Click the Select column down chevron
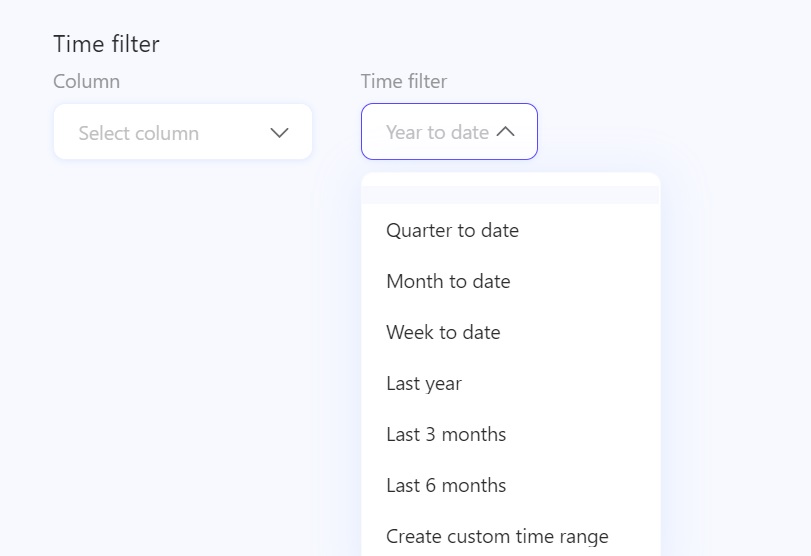 point(280,133)
